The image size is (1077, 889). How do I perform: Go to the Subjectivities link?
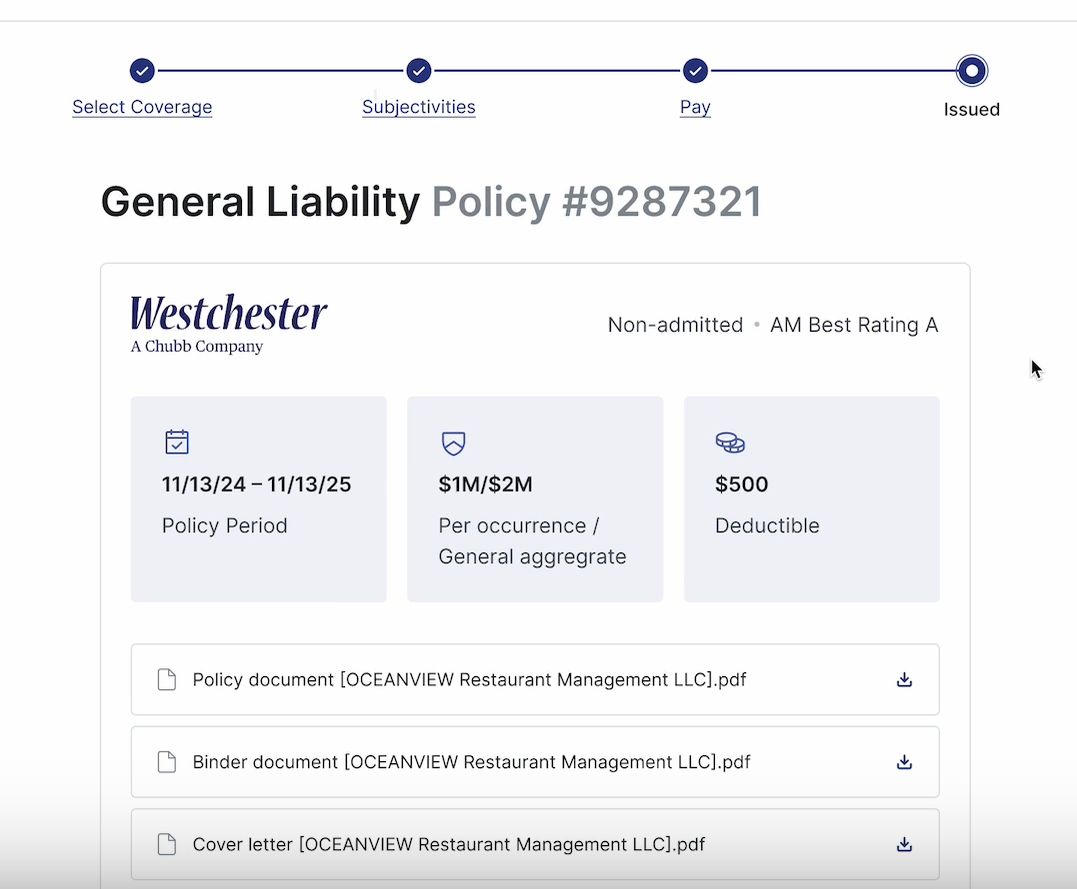[419, 107]
